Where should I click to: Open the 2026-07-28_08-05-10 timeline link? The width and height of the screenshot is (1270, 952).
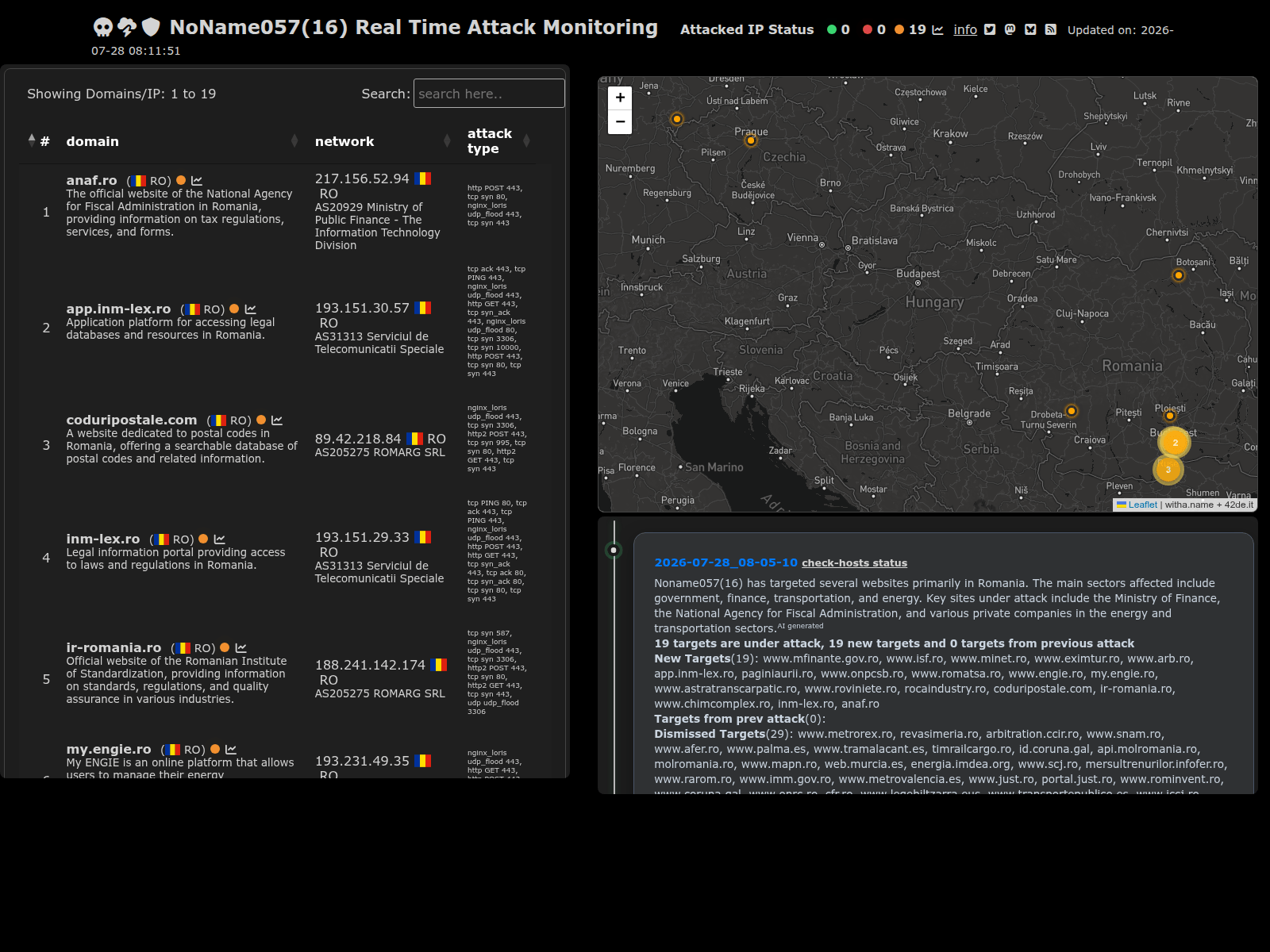click(725, 562)
